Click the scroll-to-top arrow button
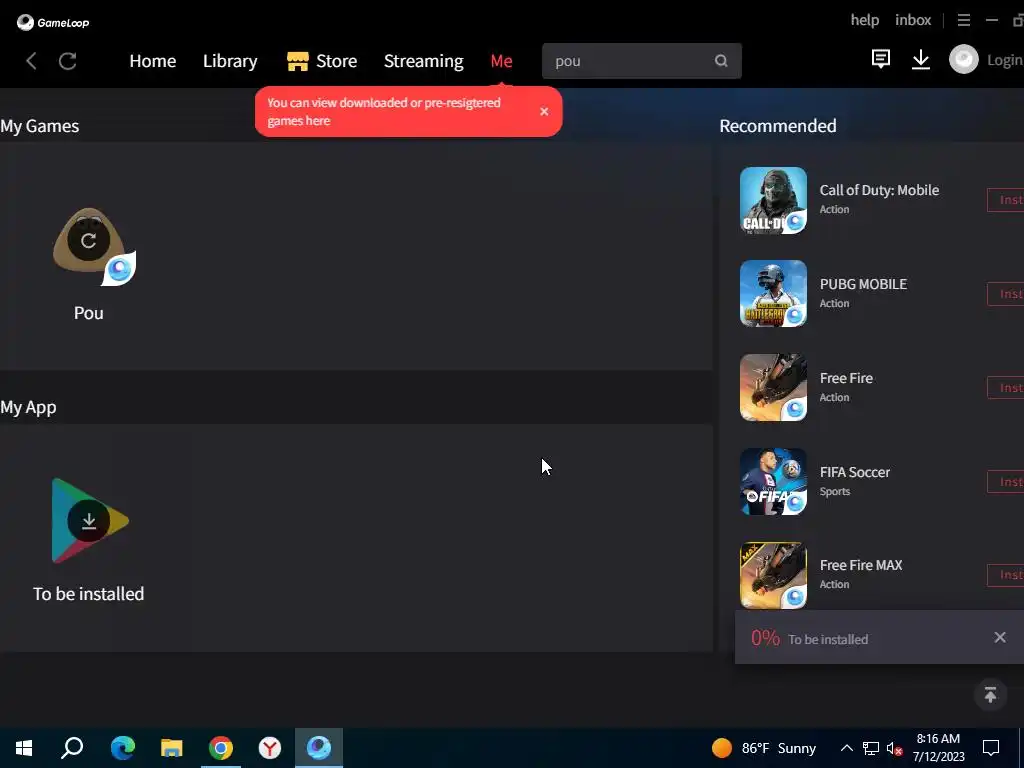 [x=990, y=695]
